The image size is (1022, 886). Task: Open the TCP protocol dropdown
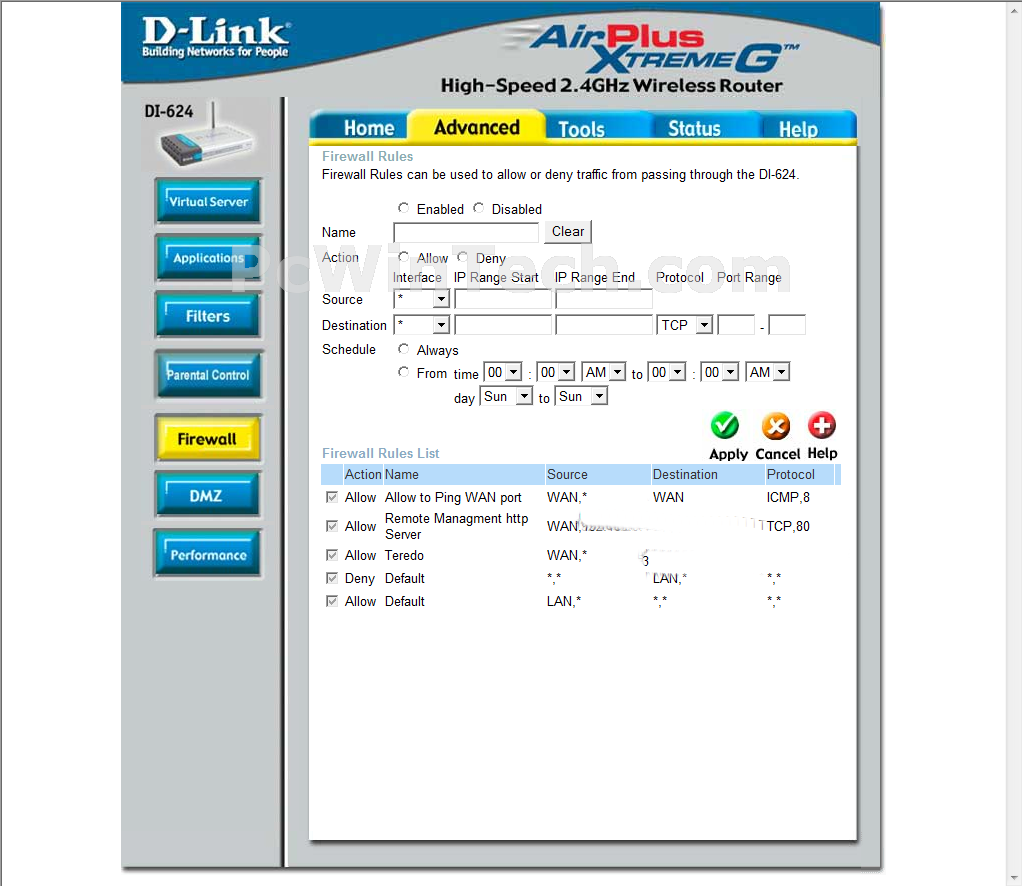pos(684,325)
